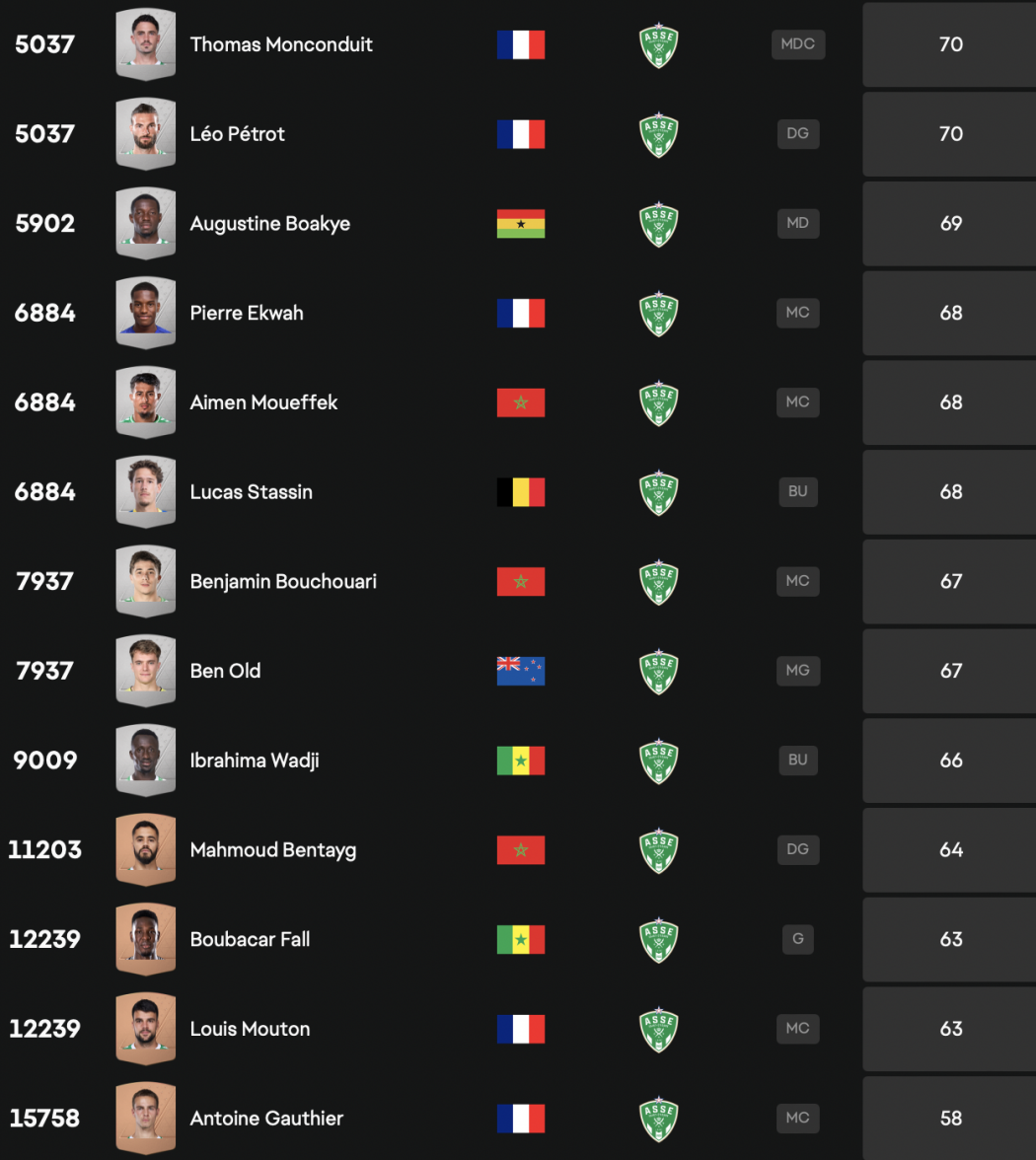Click the Morocco flag beside Aimen Moueffek
Image resolution: width=1036 pixels, height=1160 pixels.
pyautogui.click(x=521, y=402)
